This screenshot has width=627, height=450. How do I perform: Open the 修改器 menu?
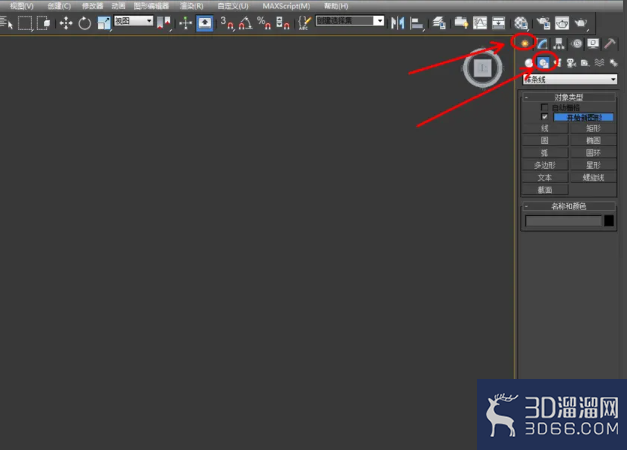tap(92, 6)
